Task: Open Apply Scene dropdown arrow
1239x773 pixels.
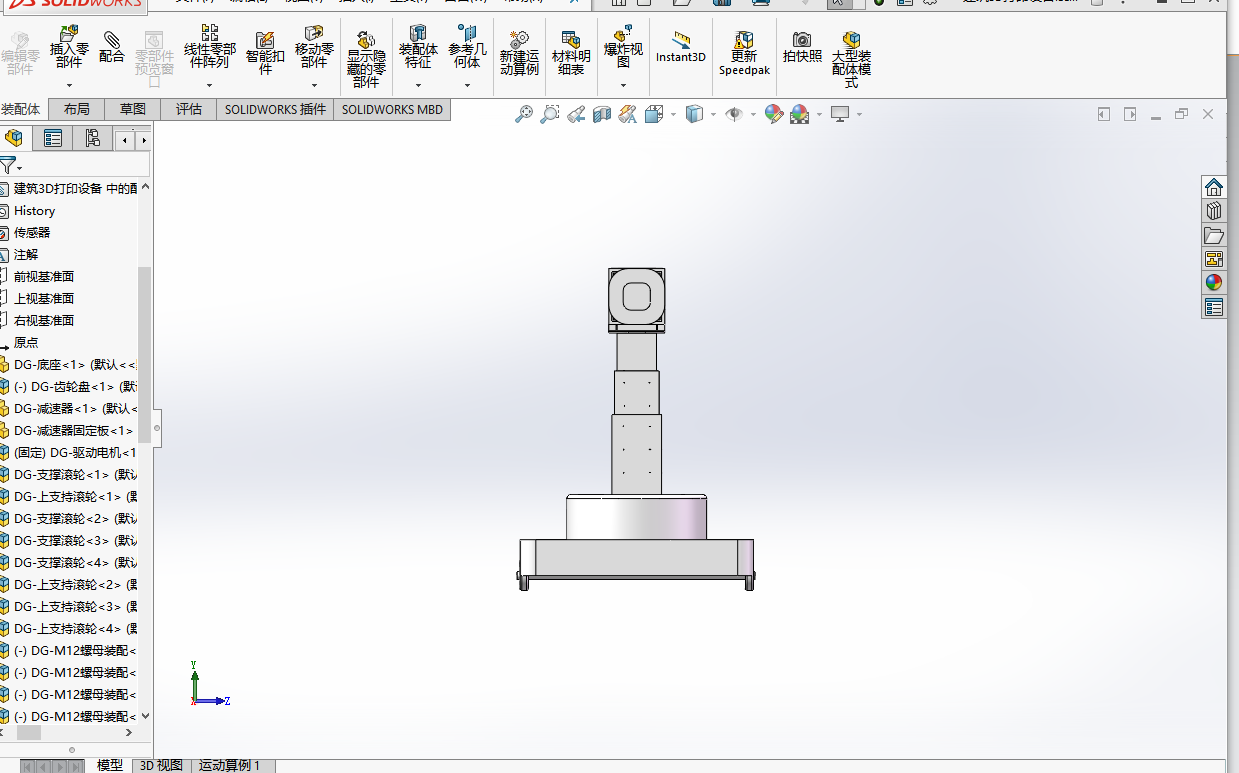Action: 818,114
